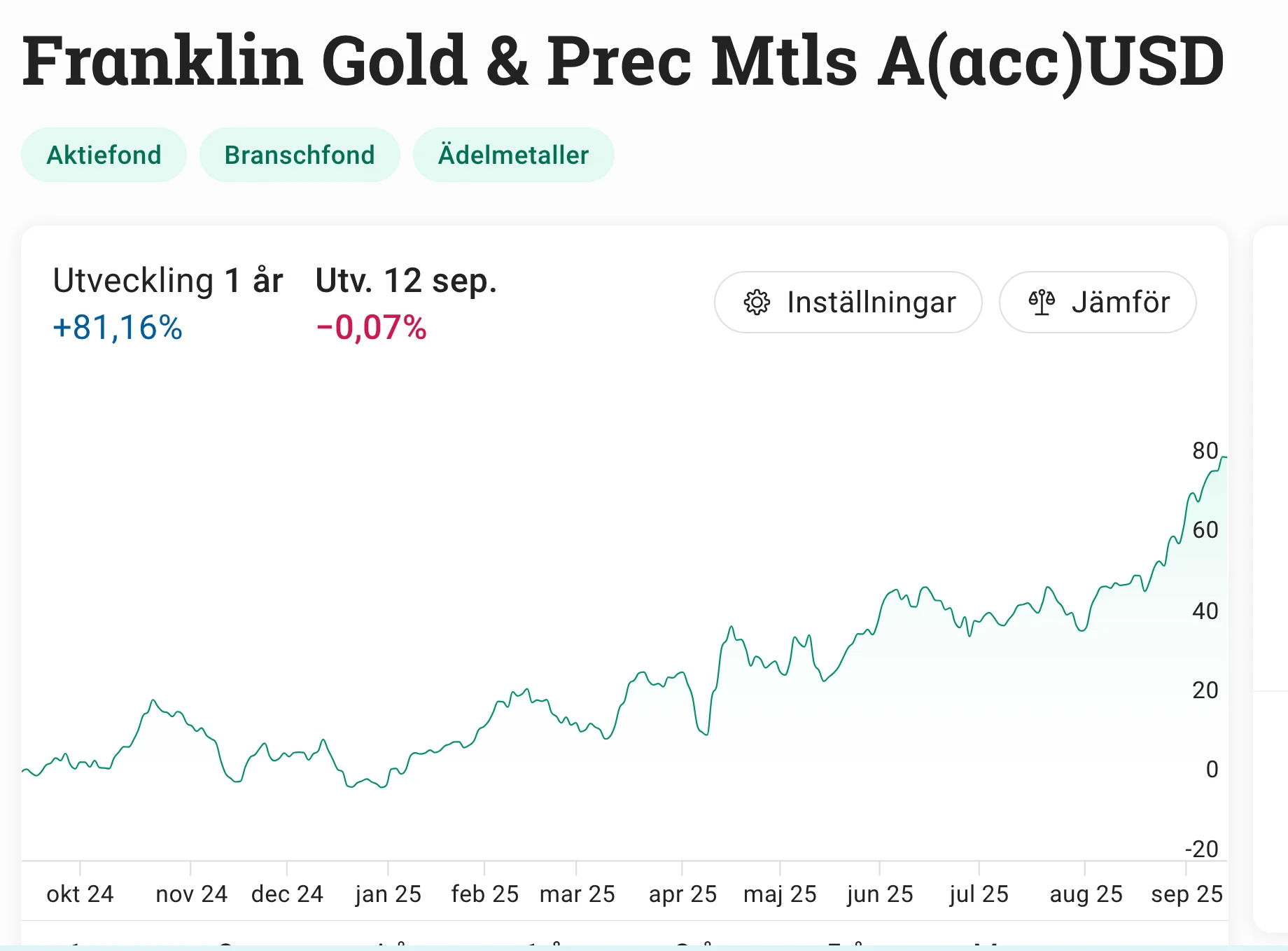Image resolution: width=1288 pixels, height=951 pixels.
Task: Click the −0,07% daily change value
Action: click(x=372, y=328)
